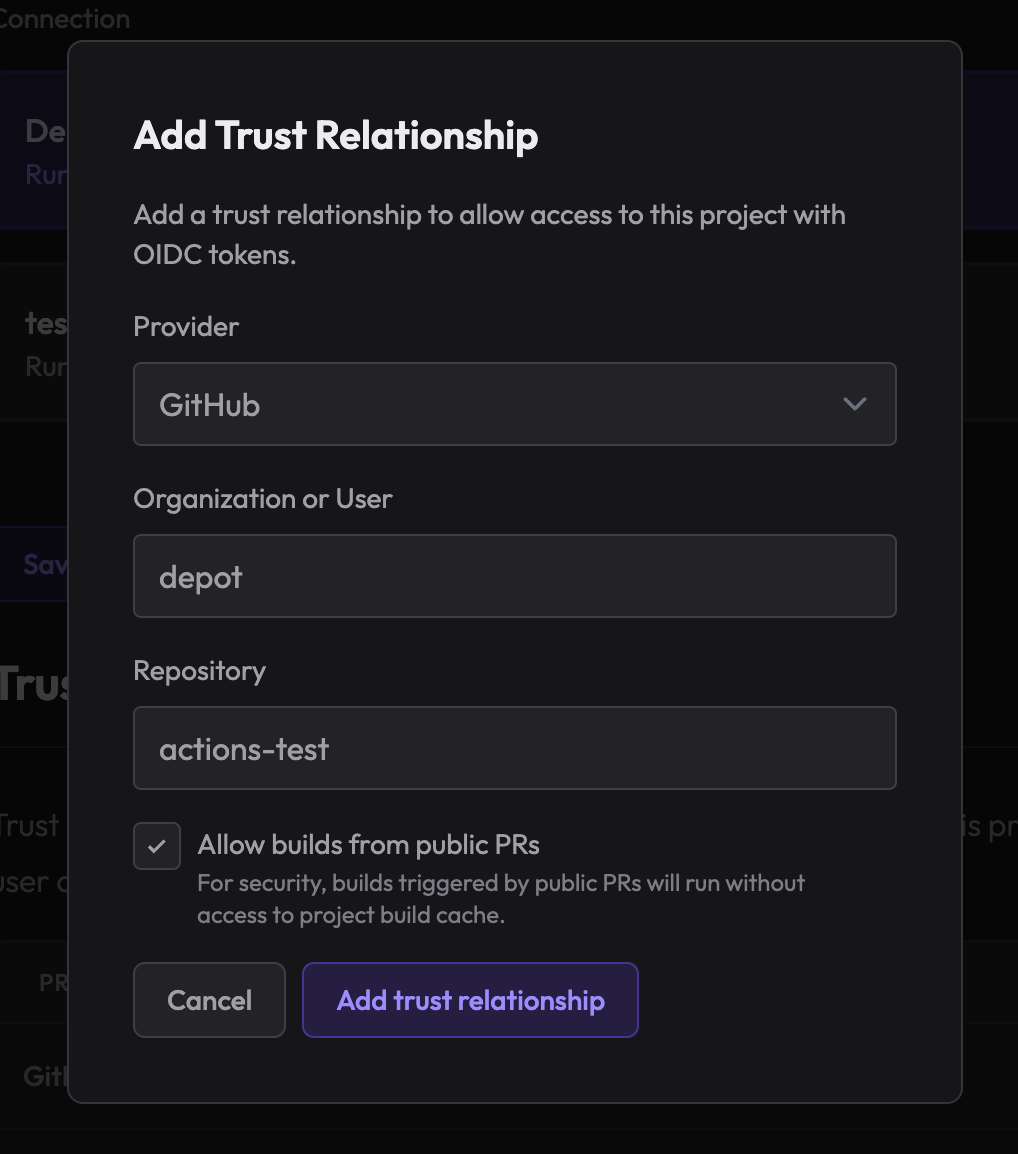Select GitHub as the Provider
This screenshot has width=1018, height=1154.
pyautogui.click(x=514, y=404)
